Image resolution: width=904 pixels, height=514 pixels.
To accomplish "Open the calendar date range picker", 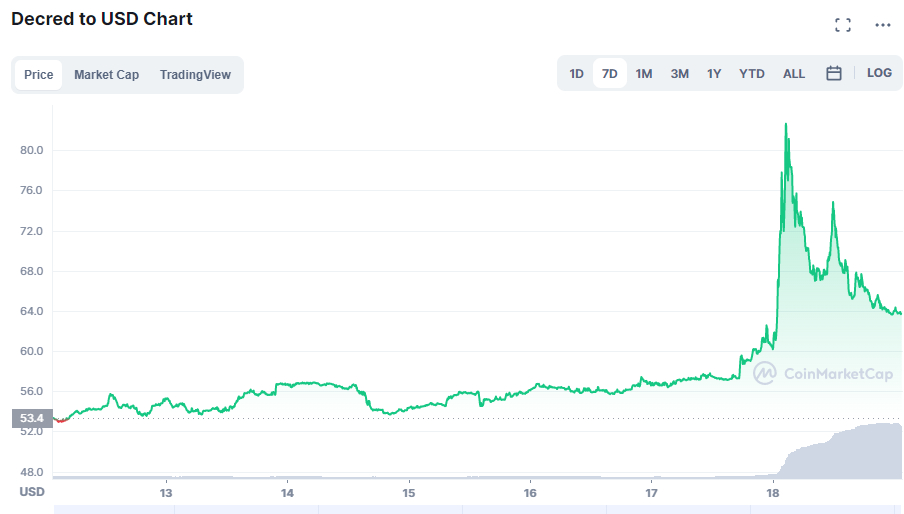I will (834, 73).
